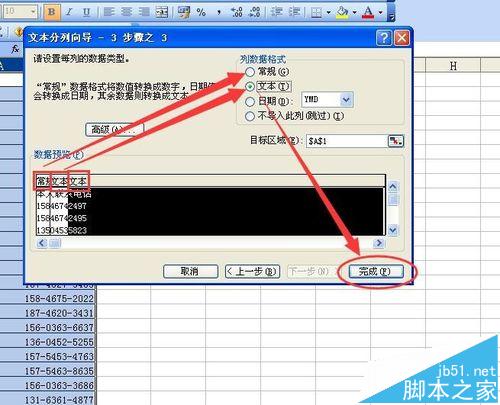Open Font Color dropdown arrow

point(380,12)
